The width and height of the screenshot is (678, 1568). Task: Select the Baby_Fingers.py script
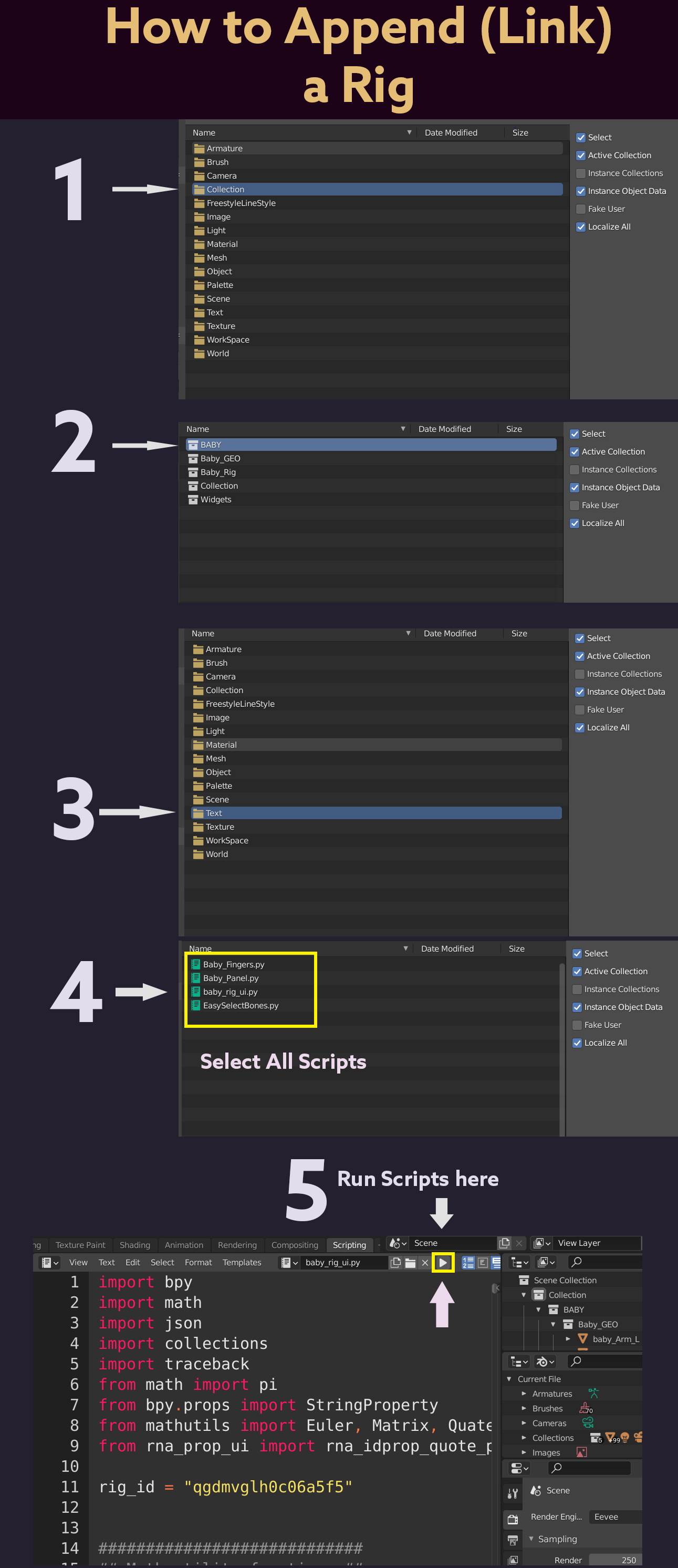point(234,964)
